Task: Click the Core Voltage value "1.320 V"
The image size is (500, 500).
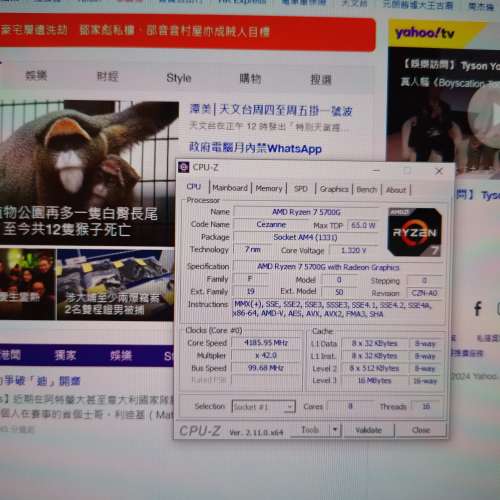Action: click(x=353, y=250)
